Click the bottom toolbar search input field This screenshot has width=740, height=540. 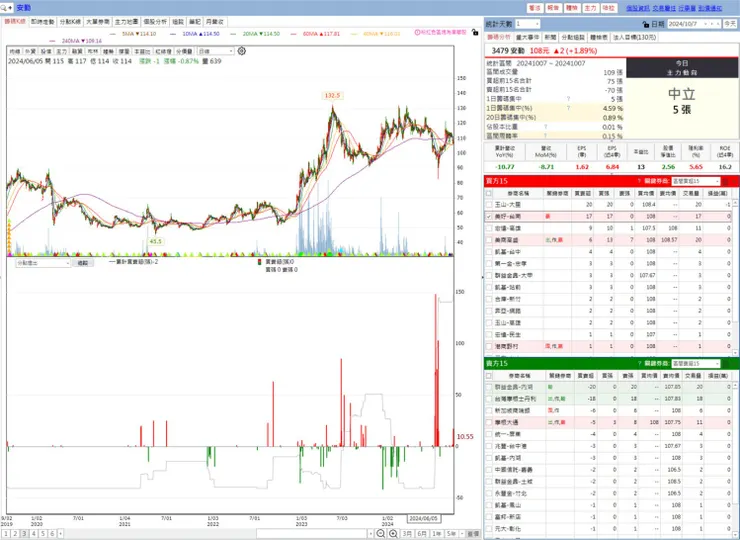click(x=311, y=533)
